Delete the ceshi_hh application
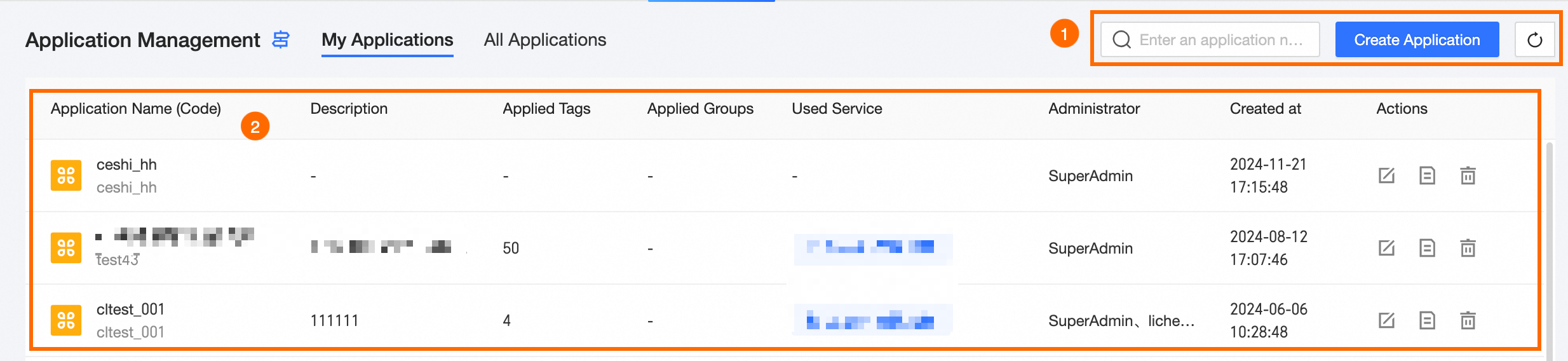 coord(1468,175)
